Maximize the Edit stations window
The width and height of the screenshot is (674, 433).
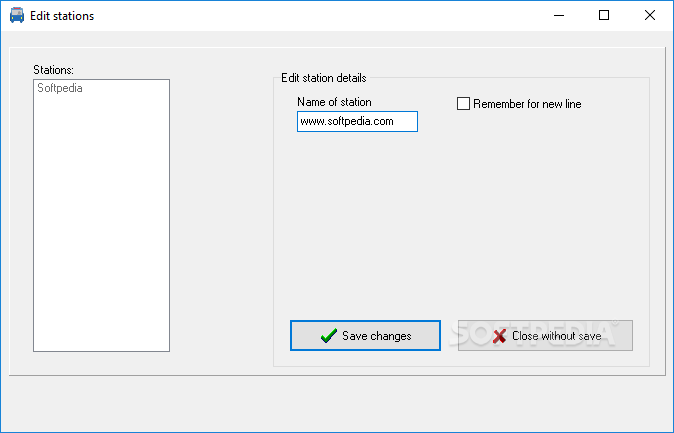(604, 15)
